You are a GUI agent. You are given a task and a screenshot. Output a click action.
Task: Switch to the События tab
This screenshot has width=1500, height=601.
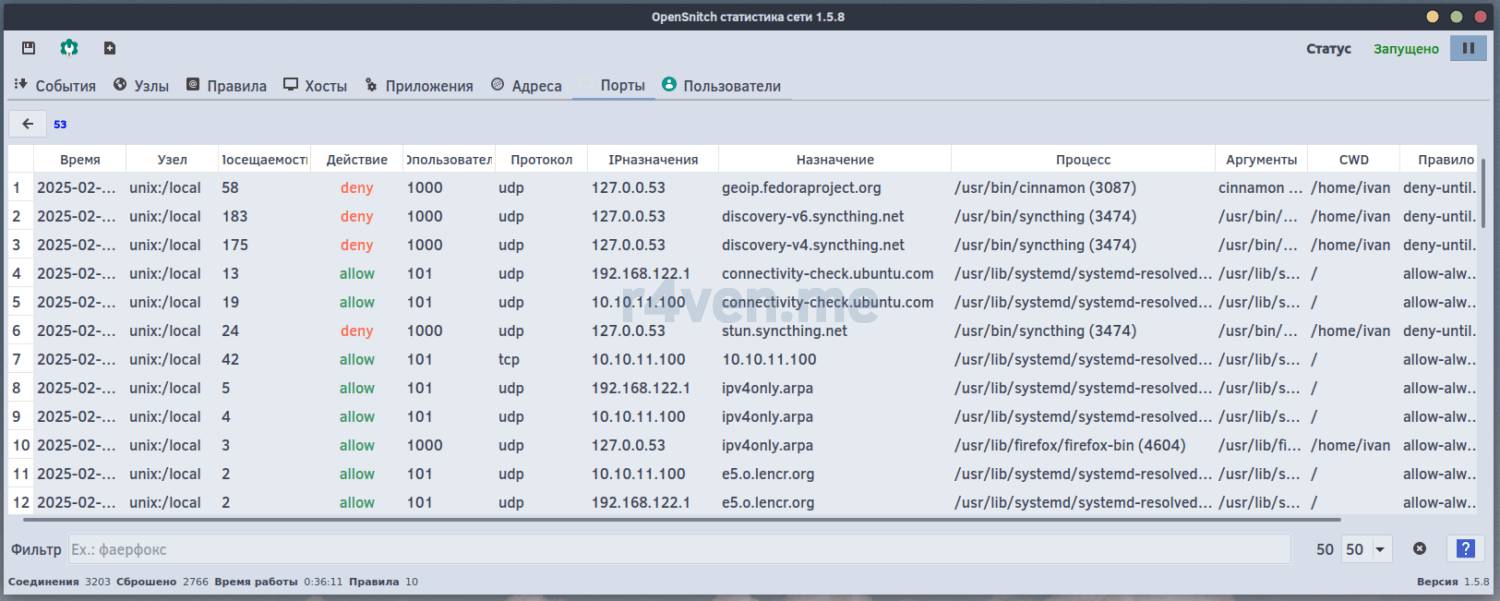[x=55, y=86]
